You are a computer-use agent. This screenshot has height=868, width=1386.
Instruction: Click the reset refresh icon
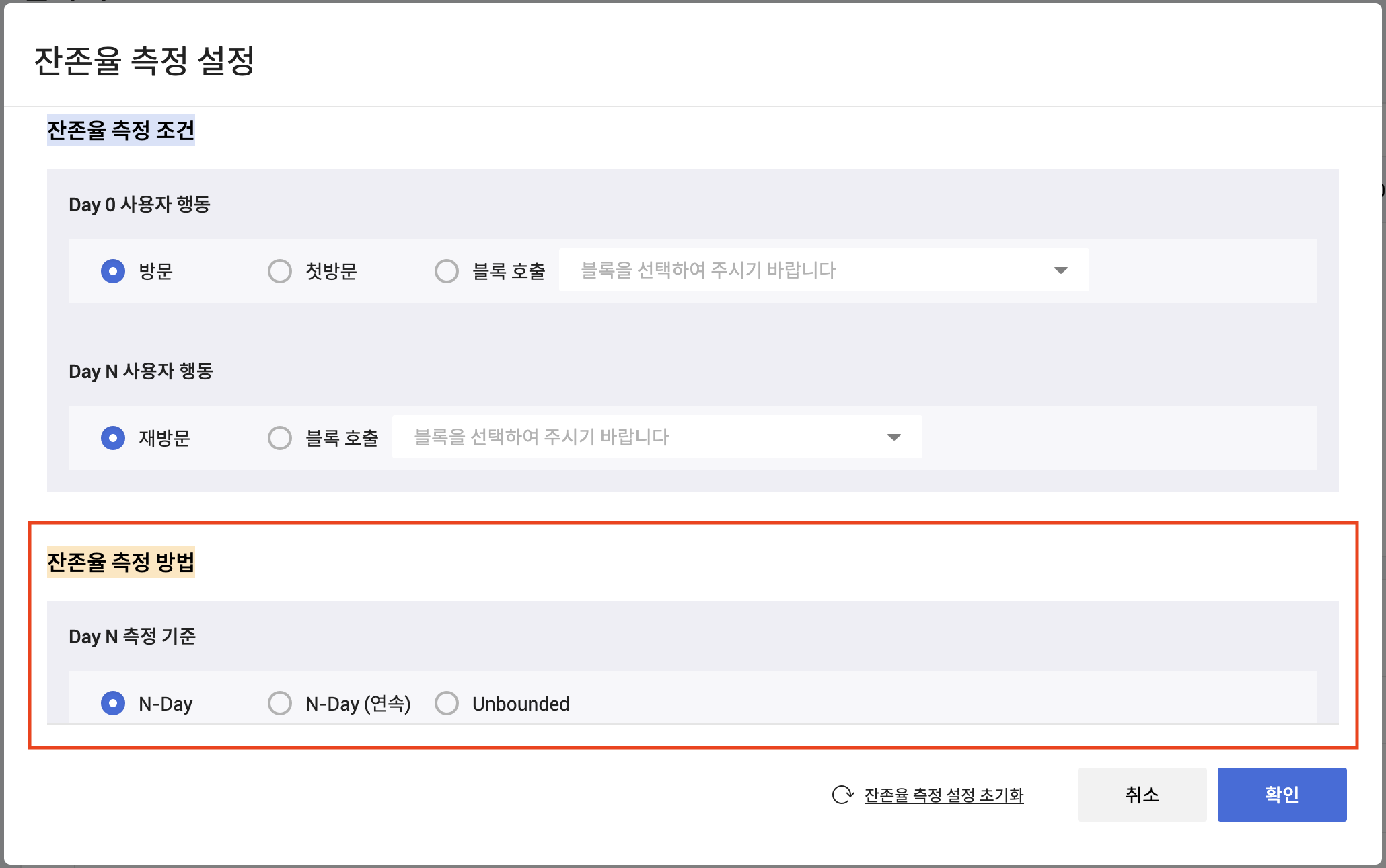pyautogui.click(x=842, y=795)
